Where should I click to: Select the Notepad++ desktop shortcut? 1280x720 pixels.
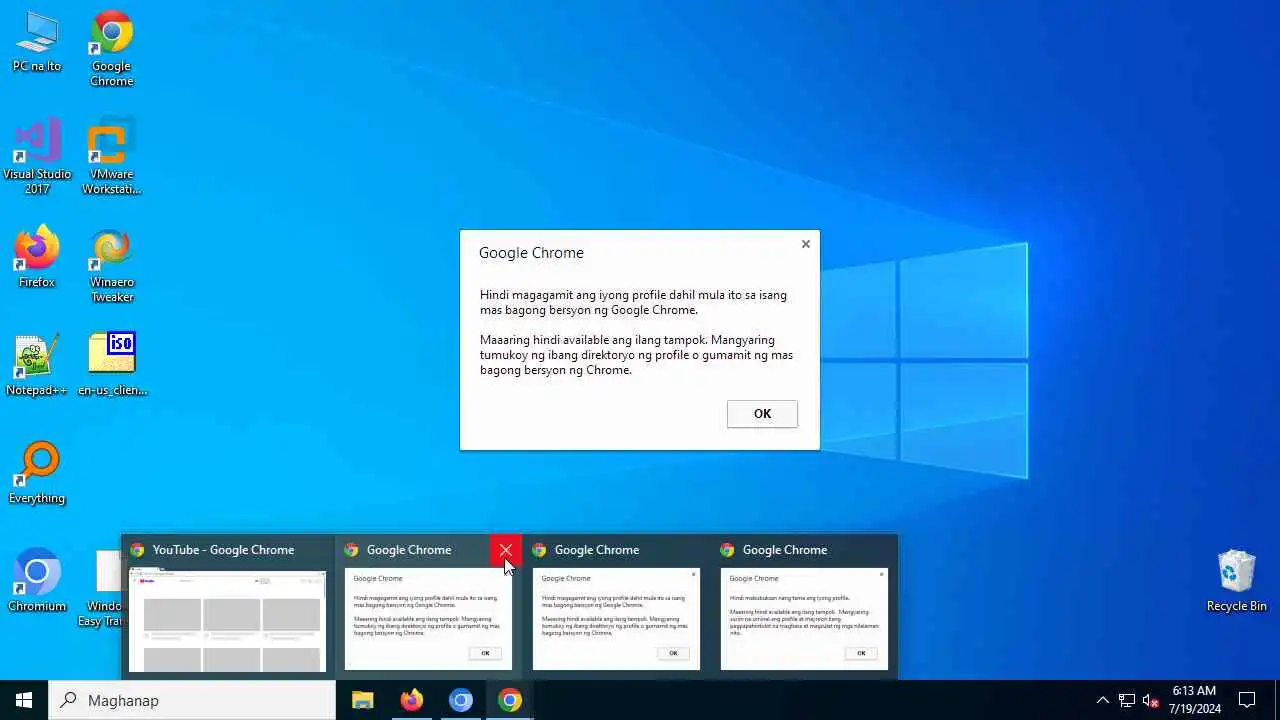37,366
